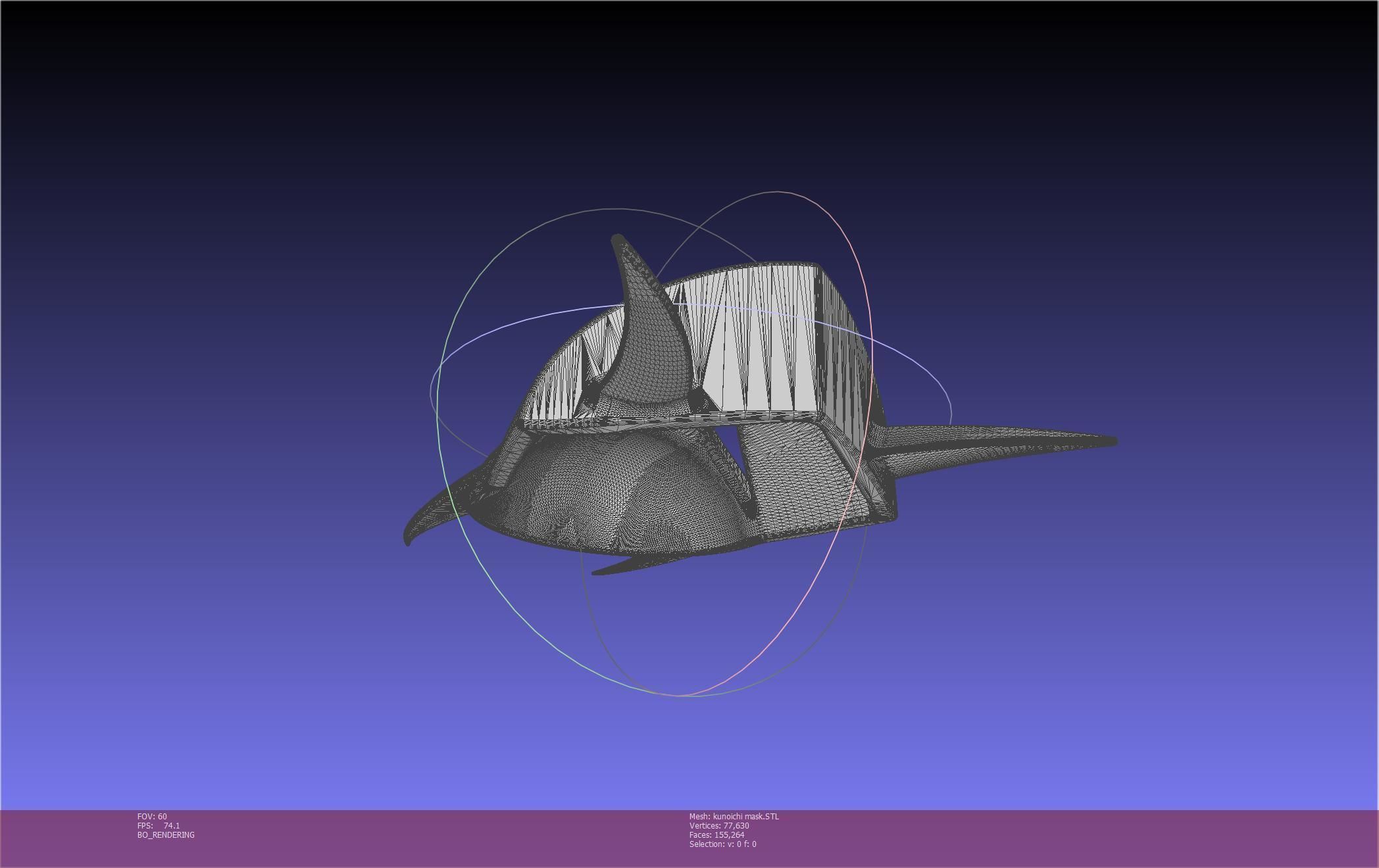Viewport: 1379px width, 868px height.
Task: Click the Vertices: 77,630 count
Action: 719,826
